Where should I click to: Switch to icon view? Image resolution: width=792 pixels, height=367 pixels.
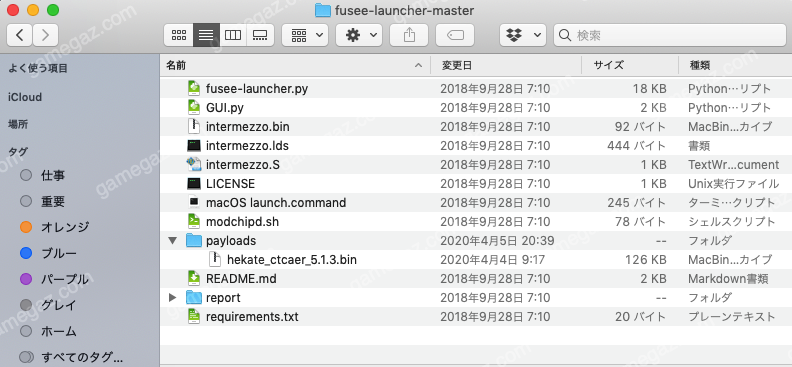pos(179,35)
